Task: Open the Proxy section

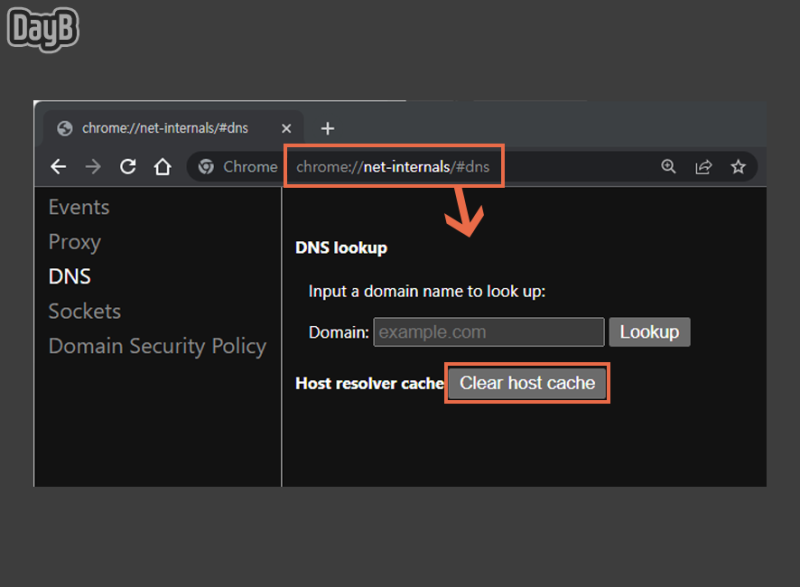Action: click(x=74, y=242)
